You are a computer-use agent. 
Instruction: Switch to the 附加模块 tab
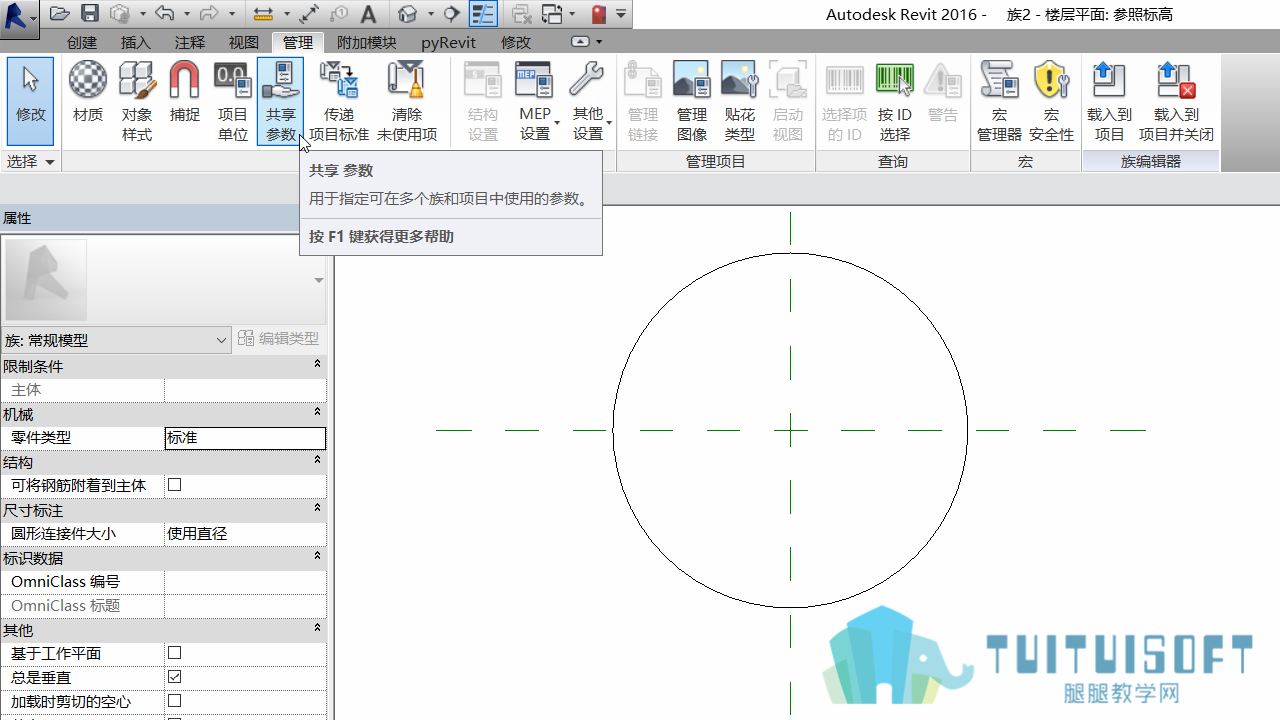pos(367,42)
